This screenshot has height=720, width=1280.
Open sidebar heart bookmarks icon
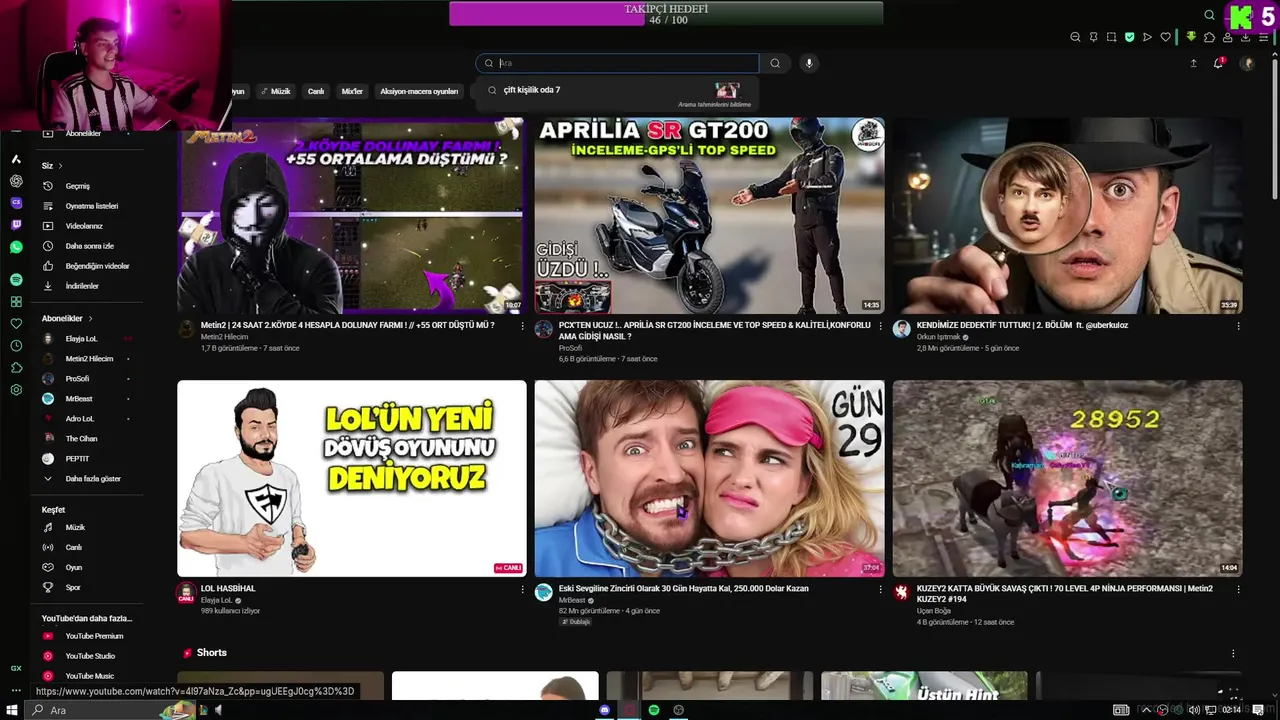point(16,324)
